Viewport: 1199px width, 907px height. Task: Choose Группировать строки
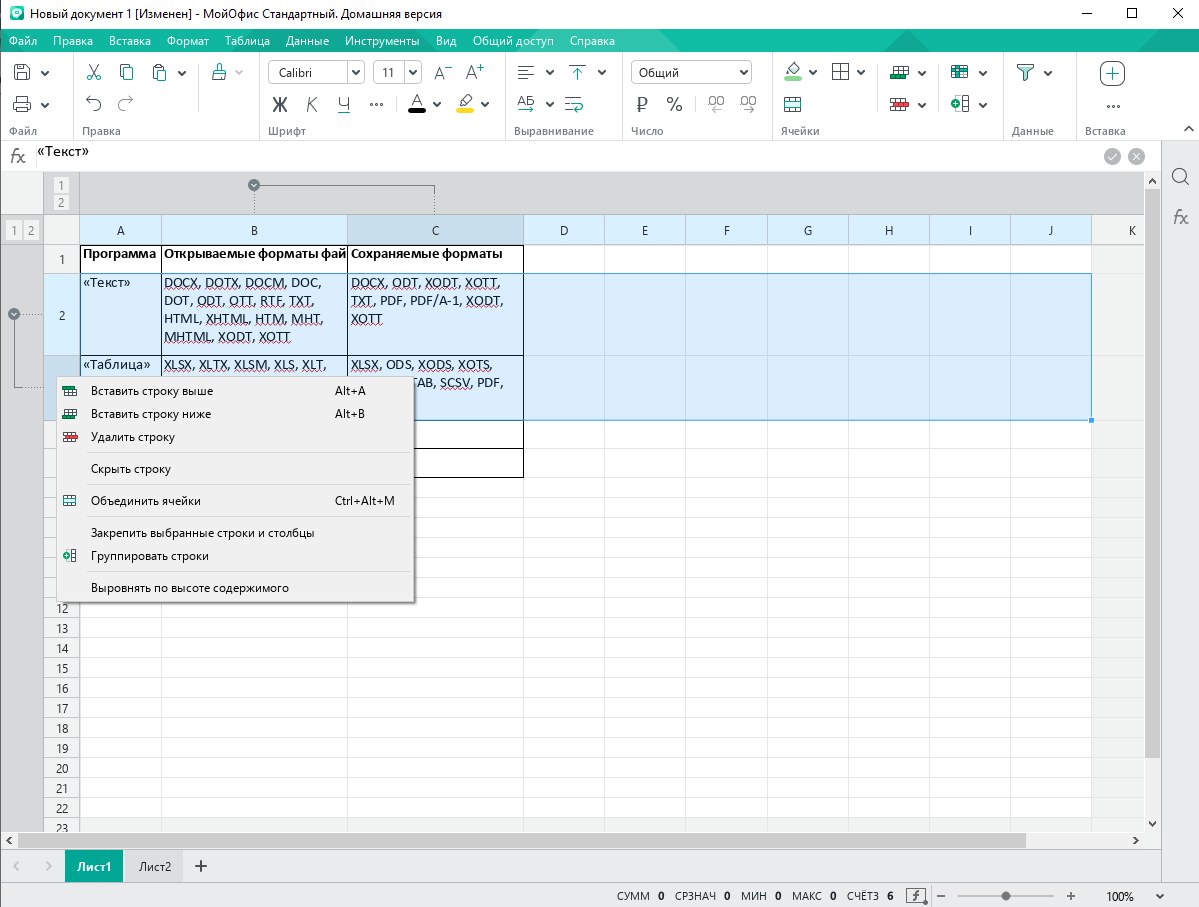click(x=236, y=556)
